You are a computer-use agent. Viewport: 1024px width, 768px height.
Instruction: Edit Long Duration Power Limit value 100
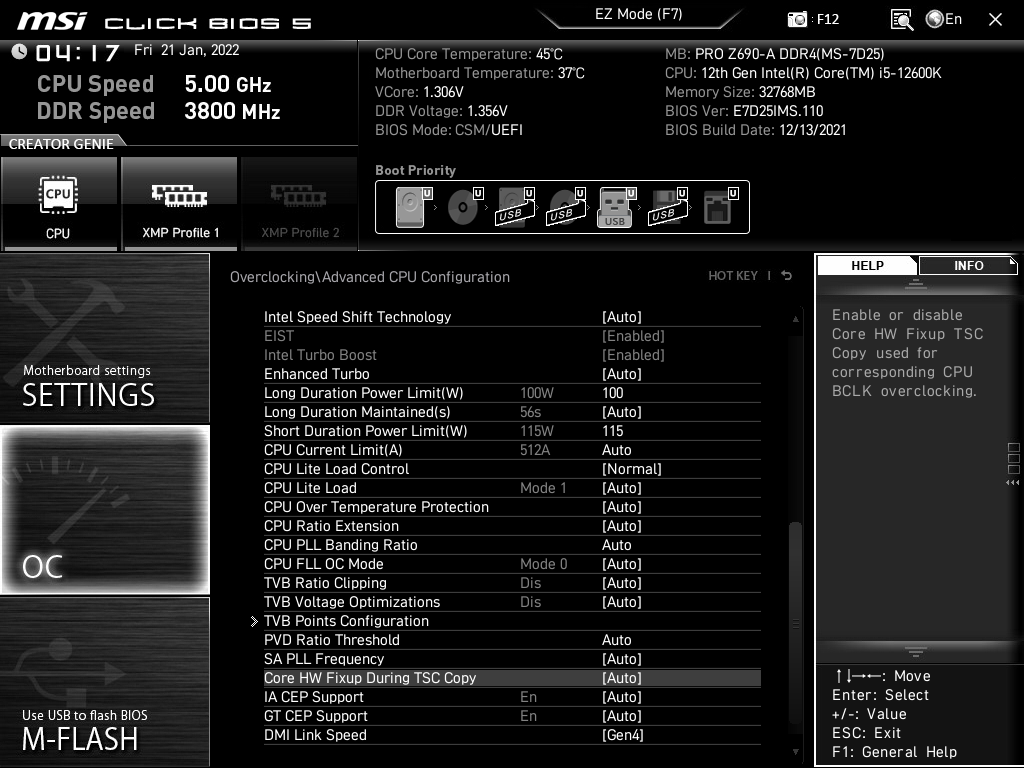pyautogui.click(x=613, y=393)
